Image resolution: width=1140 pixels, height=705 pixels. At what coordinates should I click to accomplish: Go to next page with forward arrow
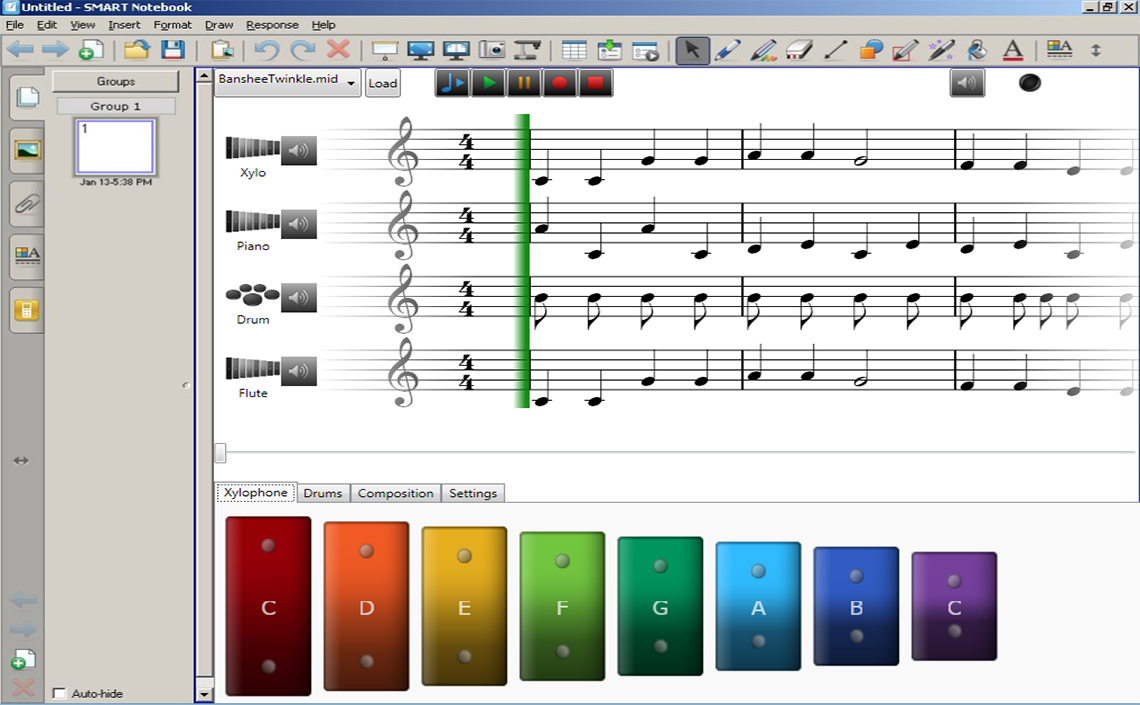pyautogui.click(x=55, y=50)
